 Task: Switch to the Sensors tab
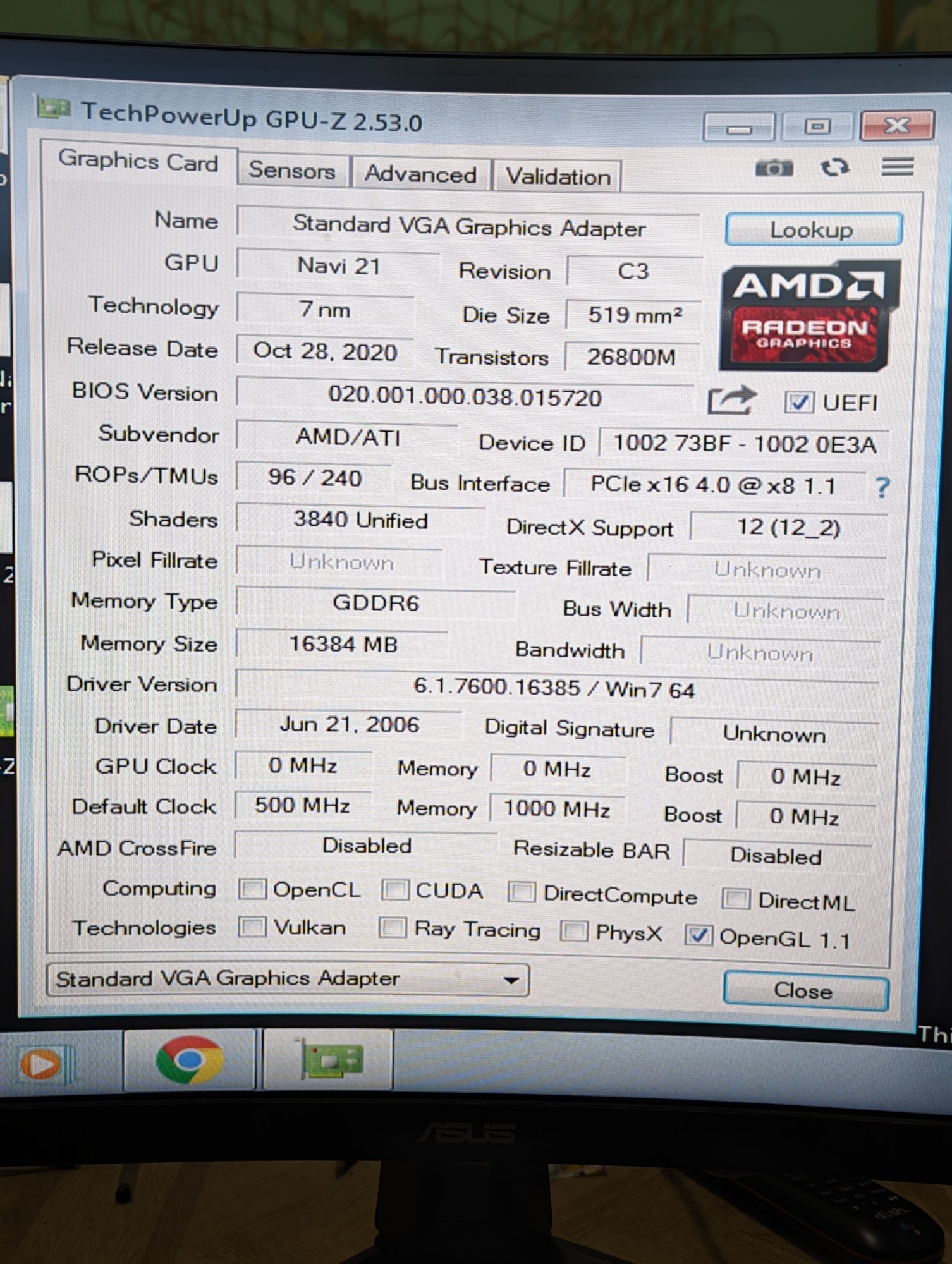coord(293,171)
